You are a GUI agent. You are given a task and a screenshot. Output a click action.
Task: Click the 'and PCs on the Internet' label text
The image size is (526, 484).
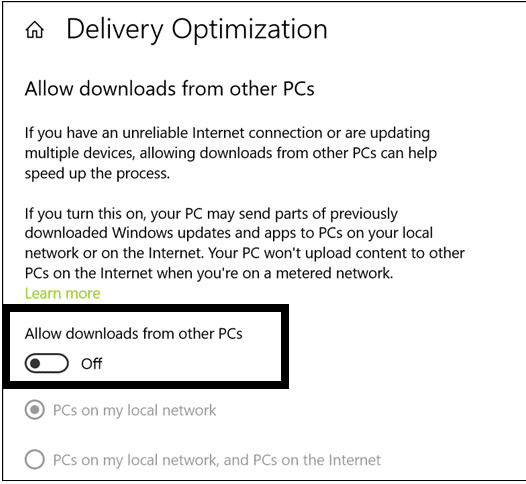coord(302,460)
